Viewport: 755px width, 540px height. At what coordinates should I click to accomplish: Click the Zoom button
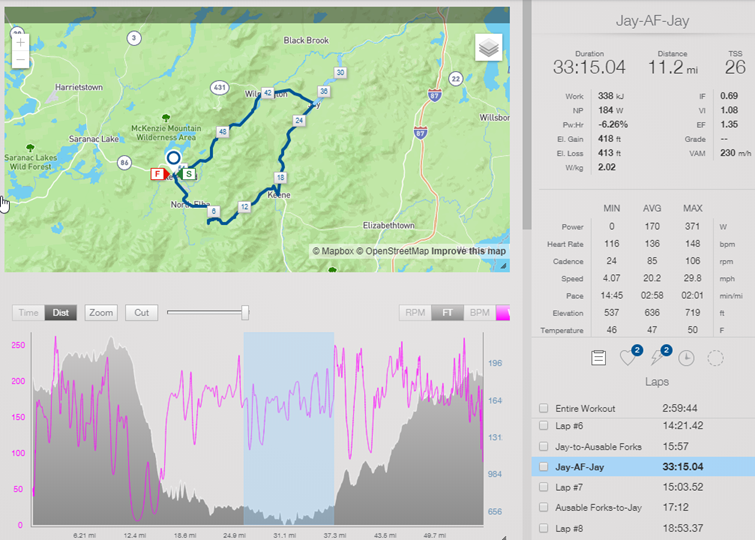tap(101, 313)
